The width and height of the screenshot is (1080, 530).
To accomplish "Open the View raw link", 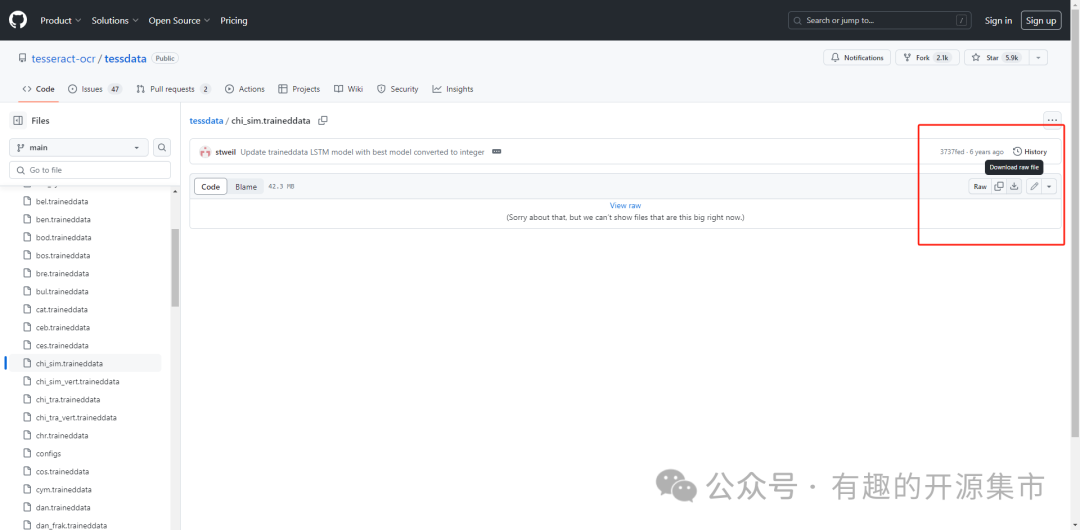I will tap(625, 205).
